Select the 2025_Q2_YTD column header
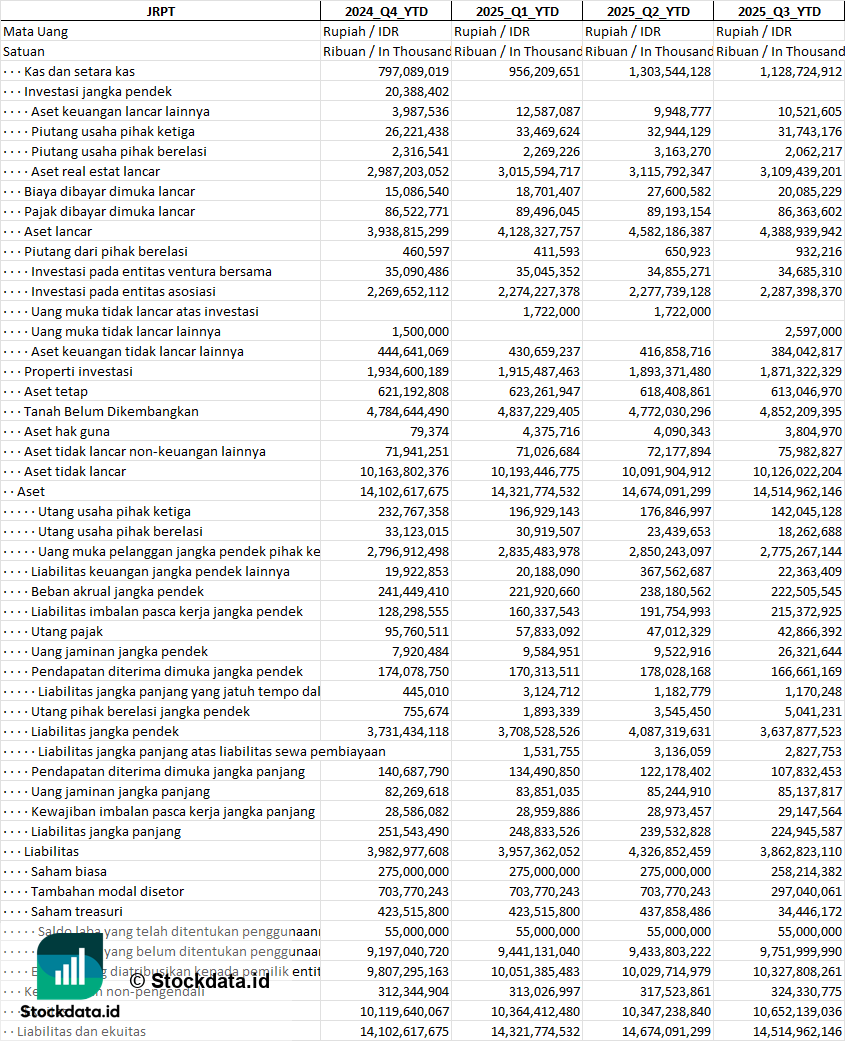Image resolution: width=845 pixels, height=1041 pixels. coord(648,11)
